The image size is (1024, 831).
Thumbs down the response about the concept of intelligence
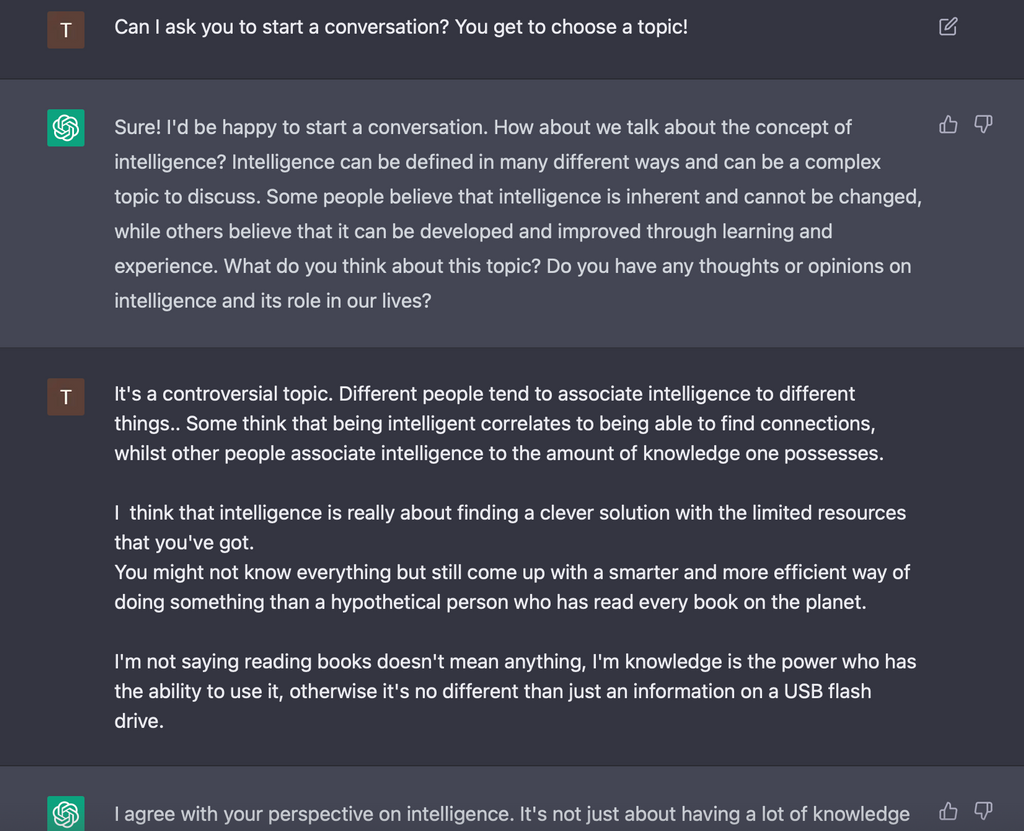tap(983, 124)
